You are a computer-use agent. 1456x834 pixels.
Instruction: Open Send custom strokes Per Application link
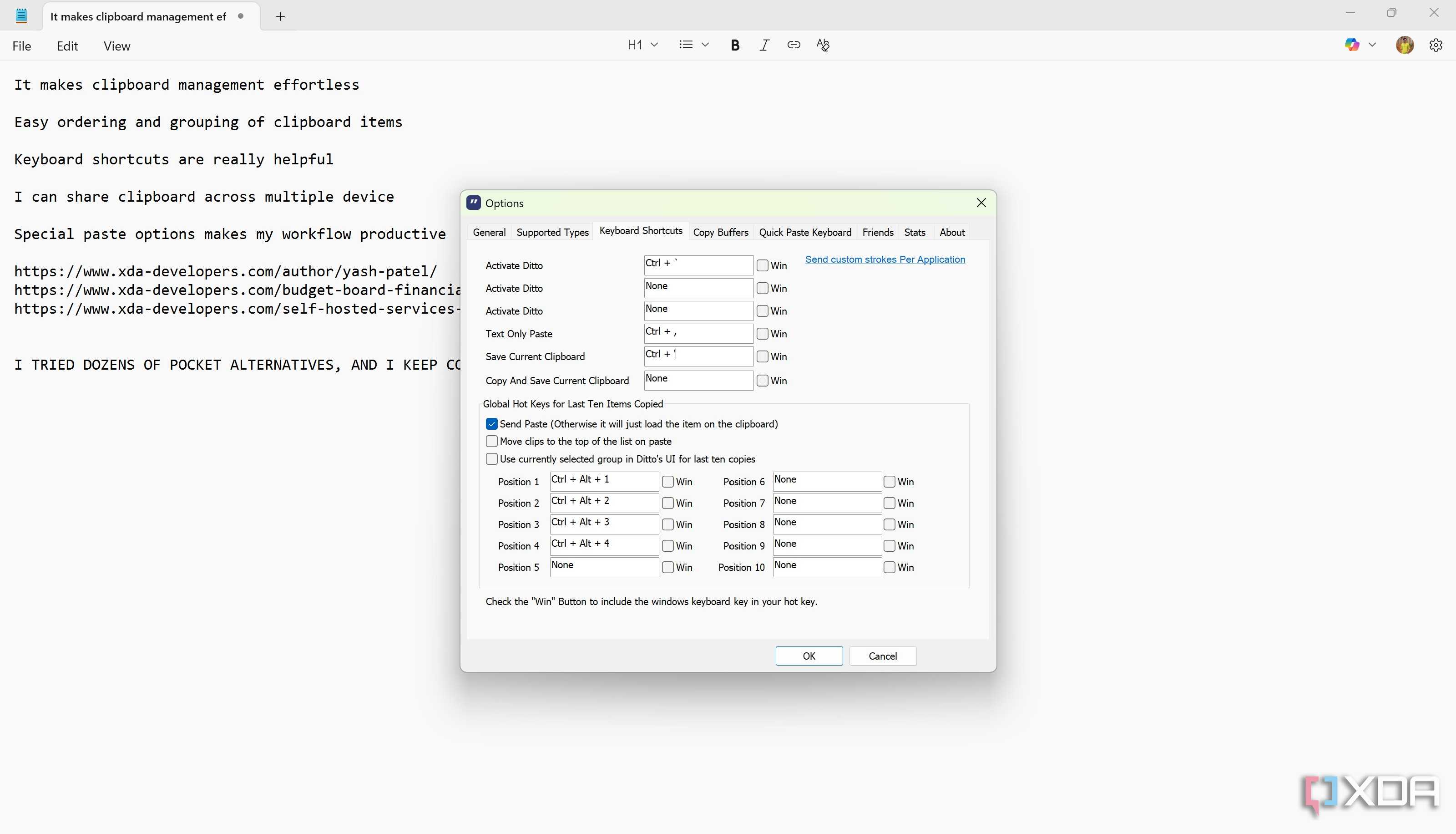885,259
